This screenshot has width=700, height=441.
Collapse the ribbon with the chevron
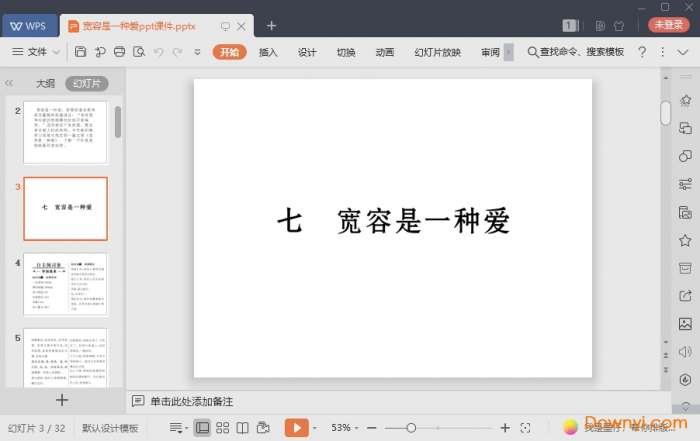[683, 52]
